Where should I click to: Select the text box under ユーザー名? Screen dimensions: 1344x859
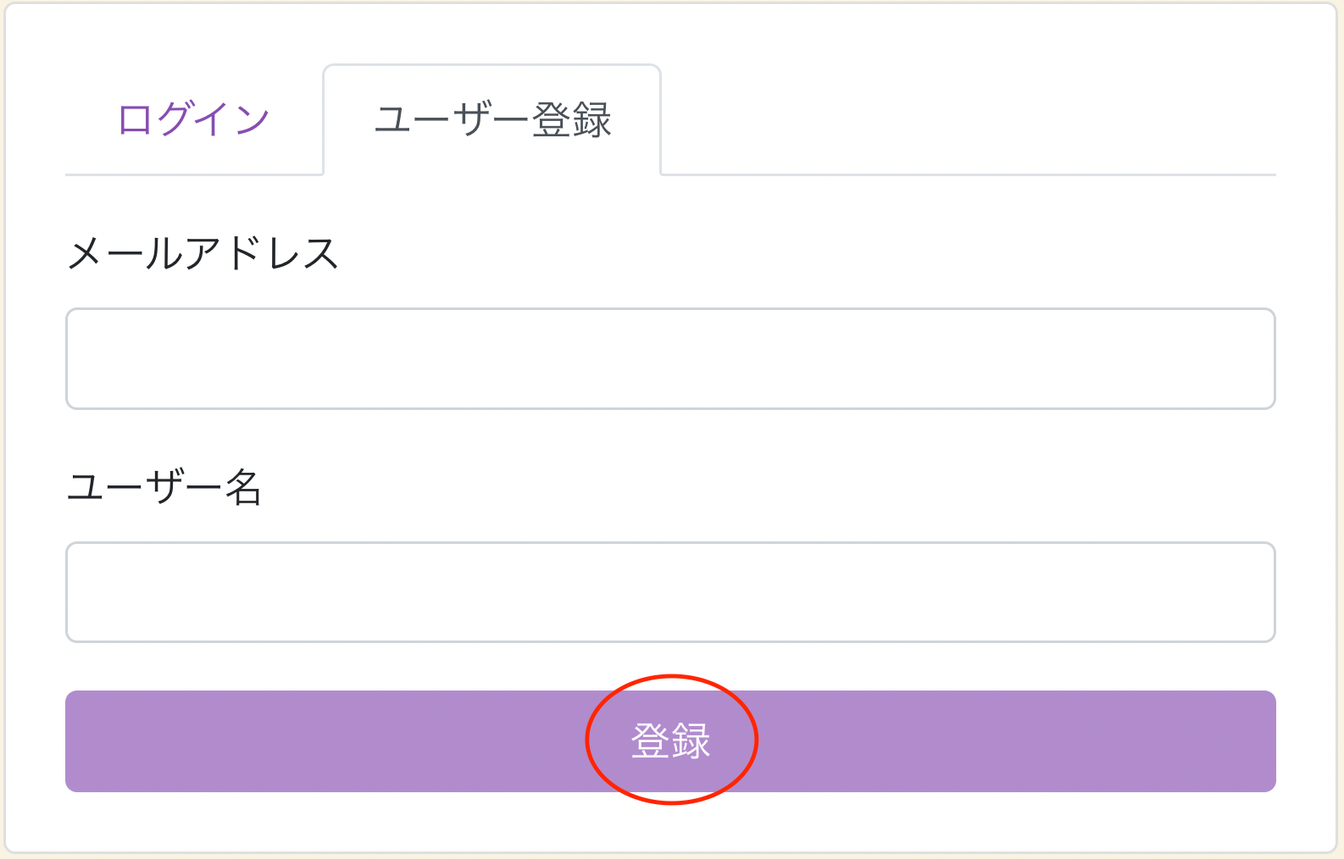click(x=670, y=592)
